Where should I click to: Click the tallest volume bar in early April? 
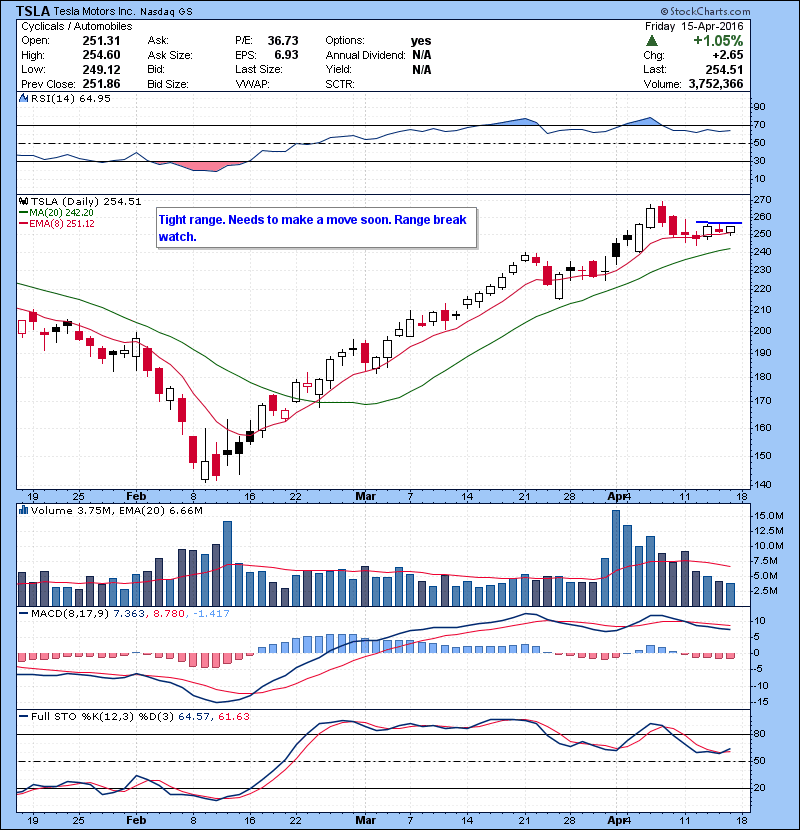click(616, 558)
